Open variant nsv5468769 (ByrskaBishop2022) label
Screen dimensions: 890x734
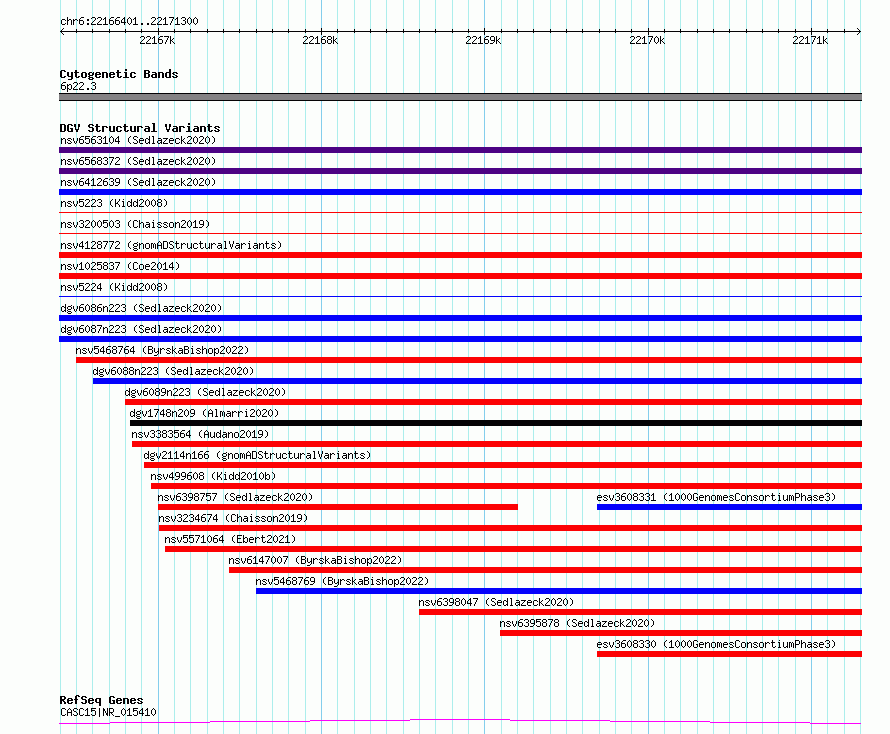pos(342,581)
